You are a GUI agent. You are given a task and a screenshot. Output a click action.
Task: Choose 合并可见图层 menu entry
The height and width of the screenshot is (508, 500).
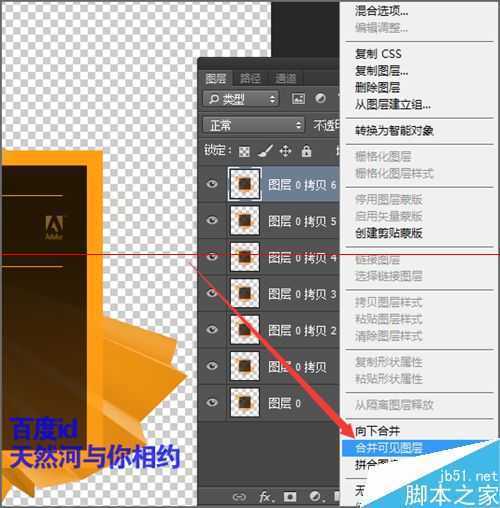click(389, 448)
